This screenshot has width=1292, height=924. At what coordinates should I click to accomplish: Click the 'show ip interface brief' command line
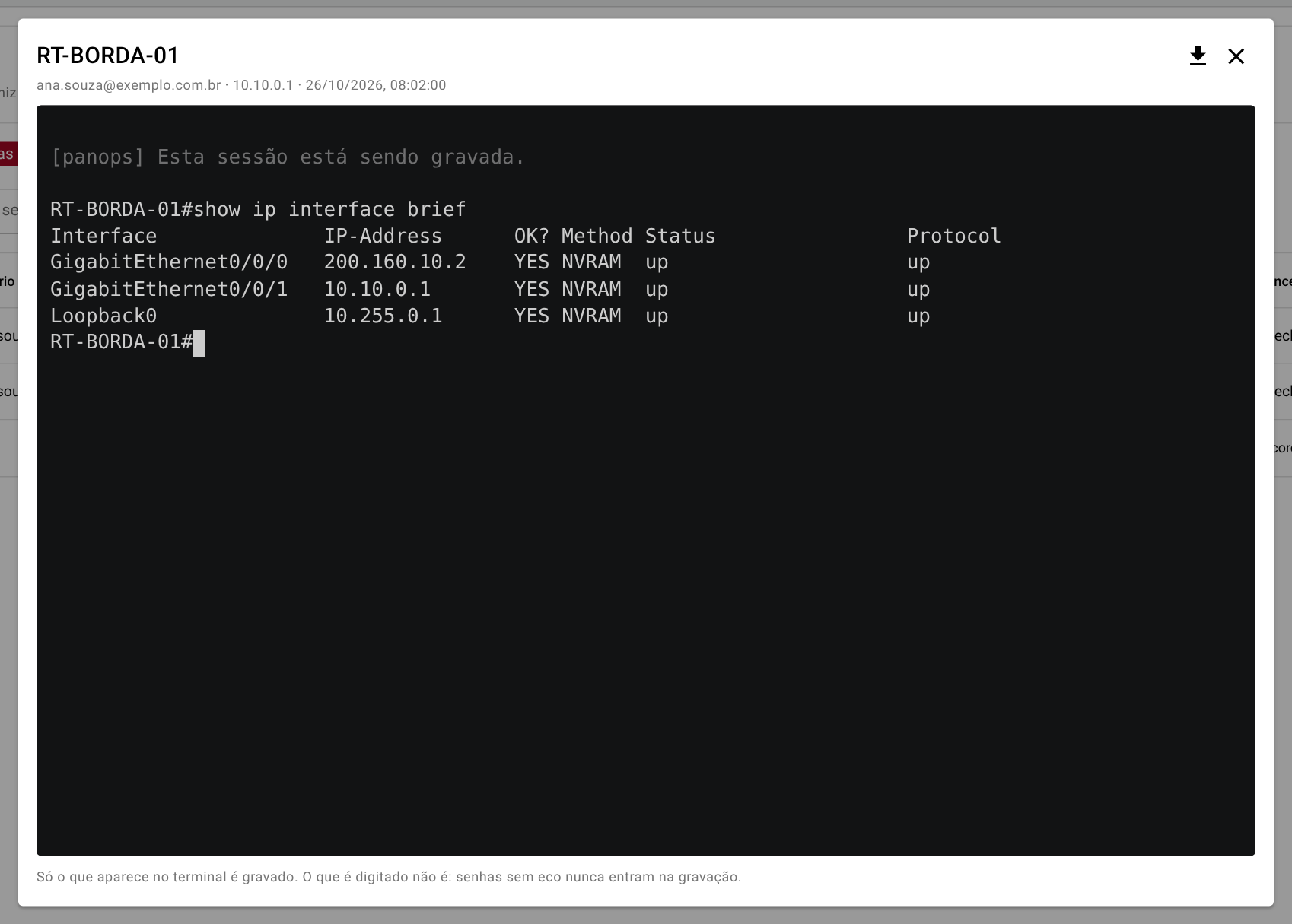point(258,209)
